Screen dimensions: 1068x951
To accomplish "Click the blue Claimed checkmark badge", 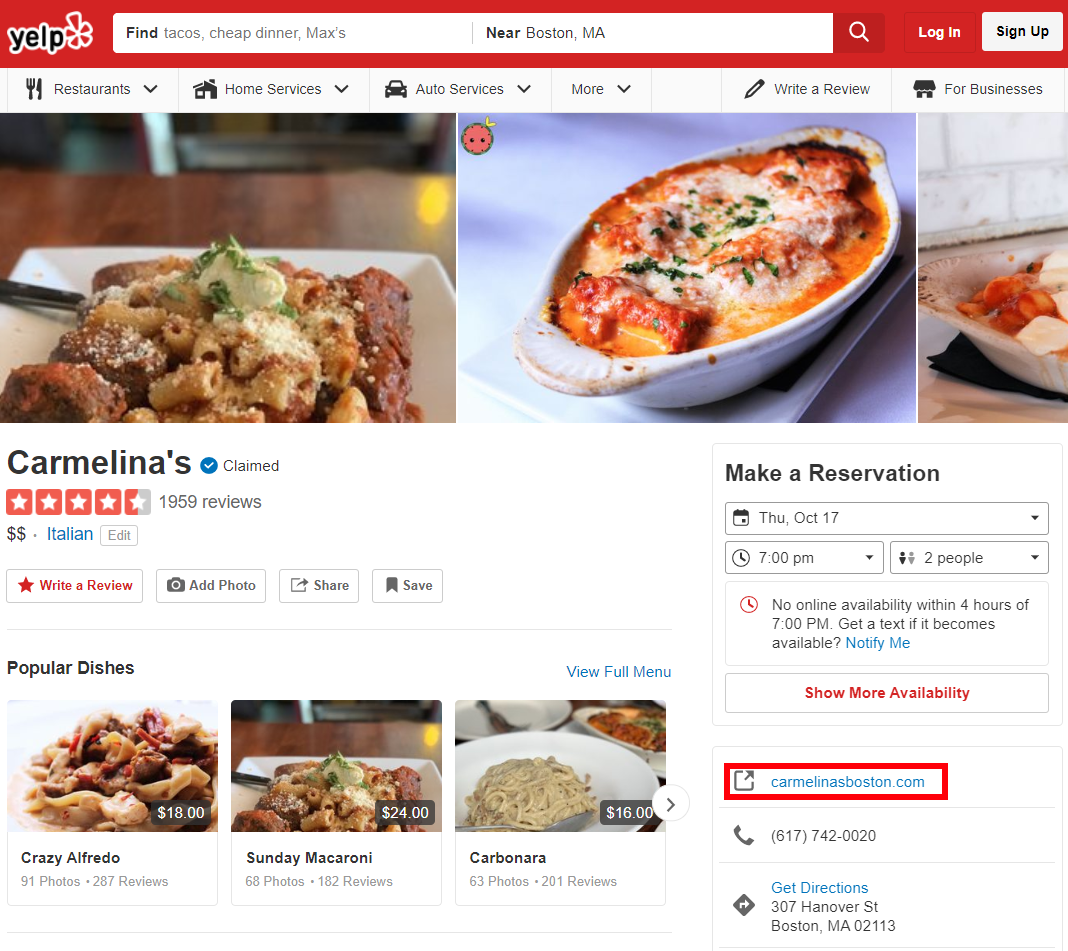I will point(208,465).
